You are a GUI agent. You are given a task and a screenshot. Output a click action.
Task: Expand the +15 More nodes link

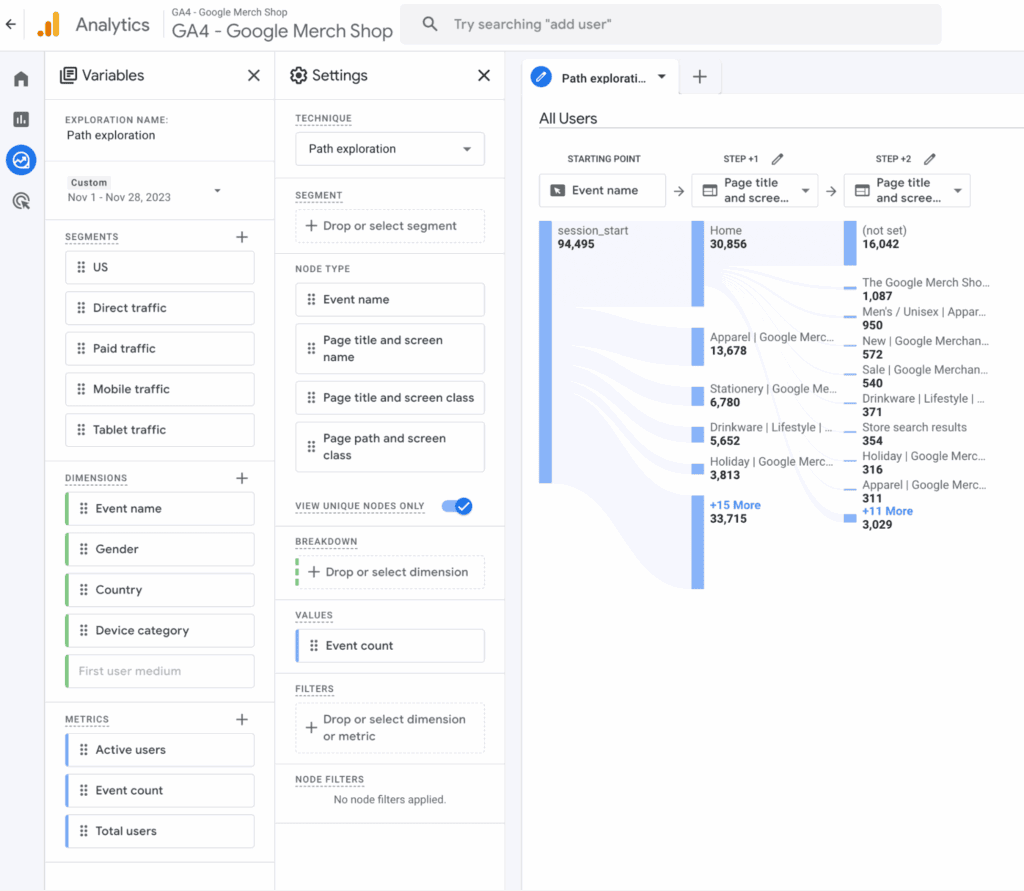735,505
